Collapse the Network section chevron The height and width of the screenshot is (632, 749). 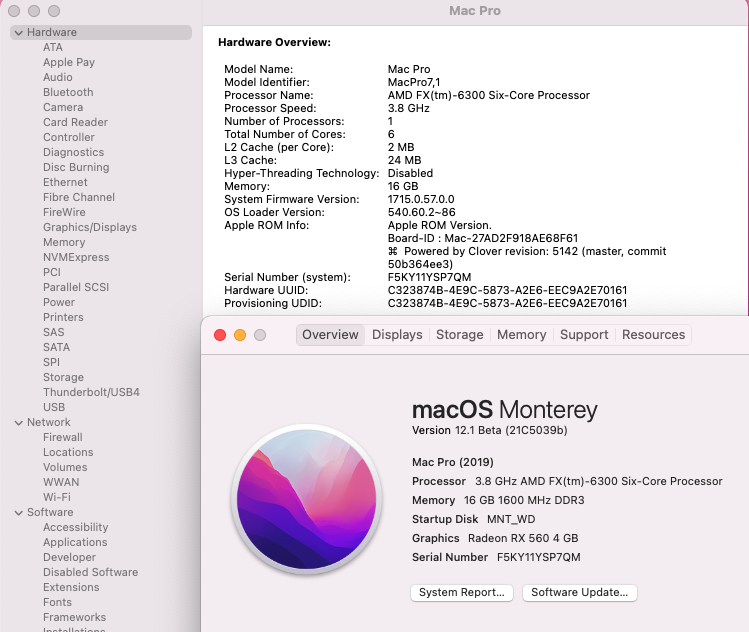(19, 423)
